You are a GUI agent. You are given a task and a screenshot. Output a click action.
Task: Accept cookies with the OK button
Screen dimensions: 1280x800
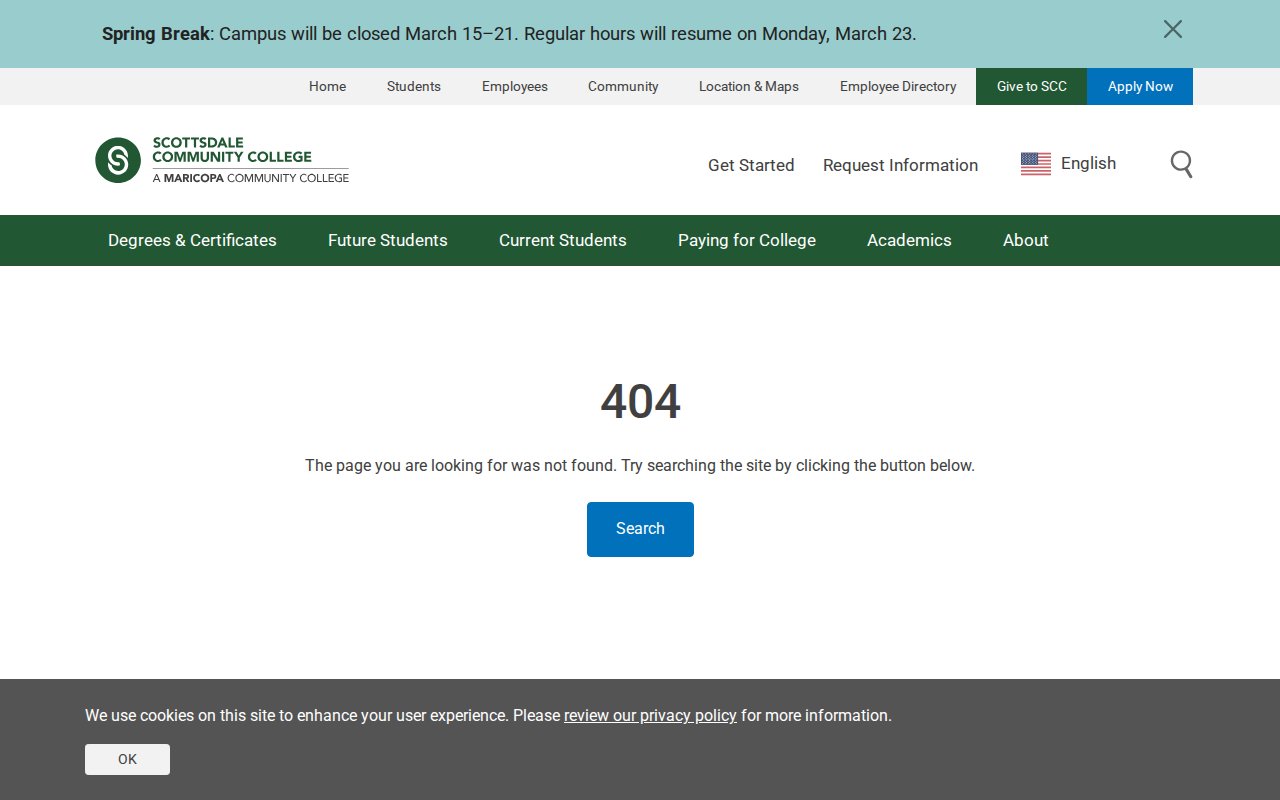pyautogui.click(x=127, y=759)
